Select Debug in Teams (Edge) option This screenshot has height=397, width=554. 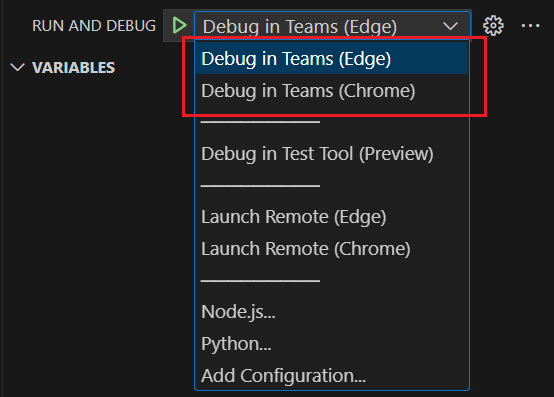tap(332, 58)
